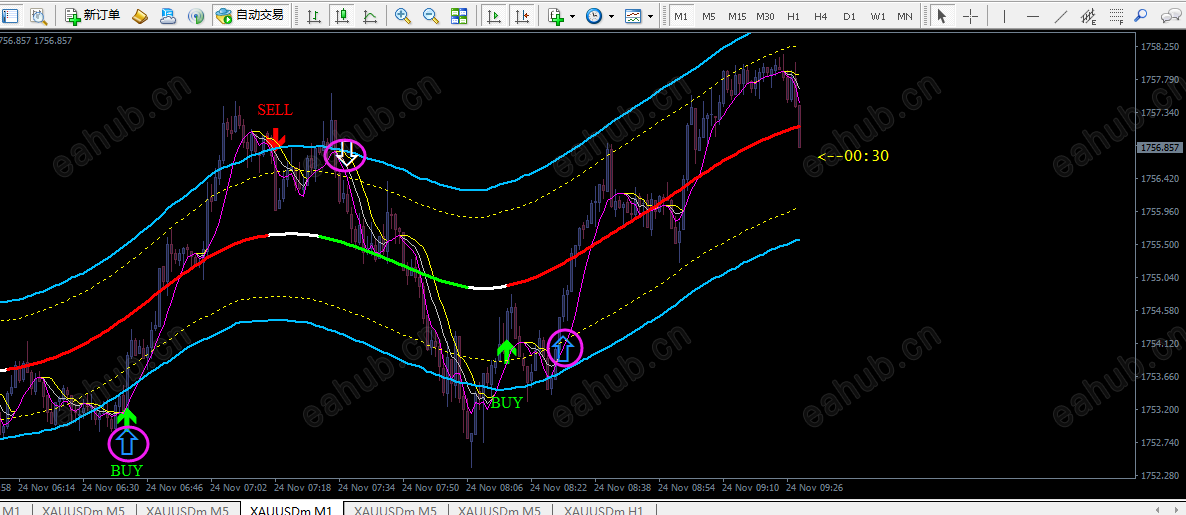This screenshot has width=1186, height=515.
Task: Click the 1758.250 price scale value
Action: [1159, 46]
